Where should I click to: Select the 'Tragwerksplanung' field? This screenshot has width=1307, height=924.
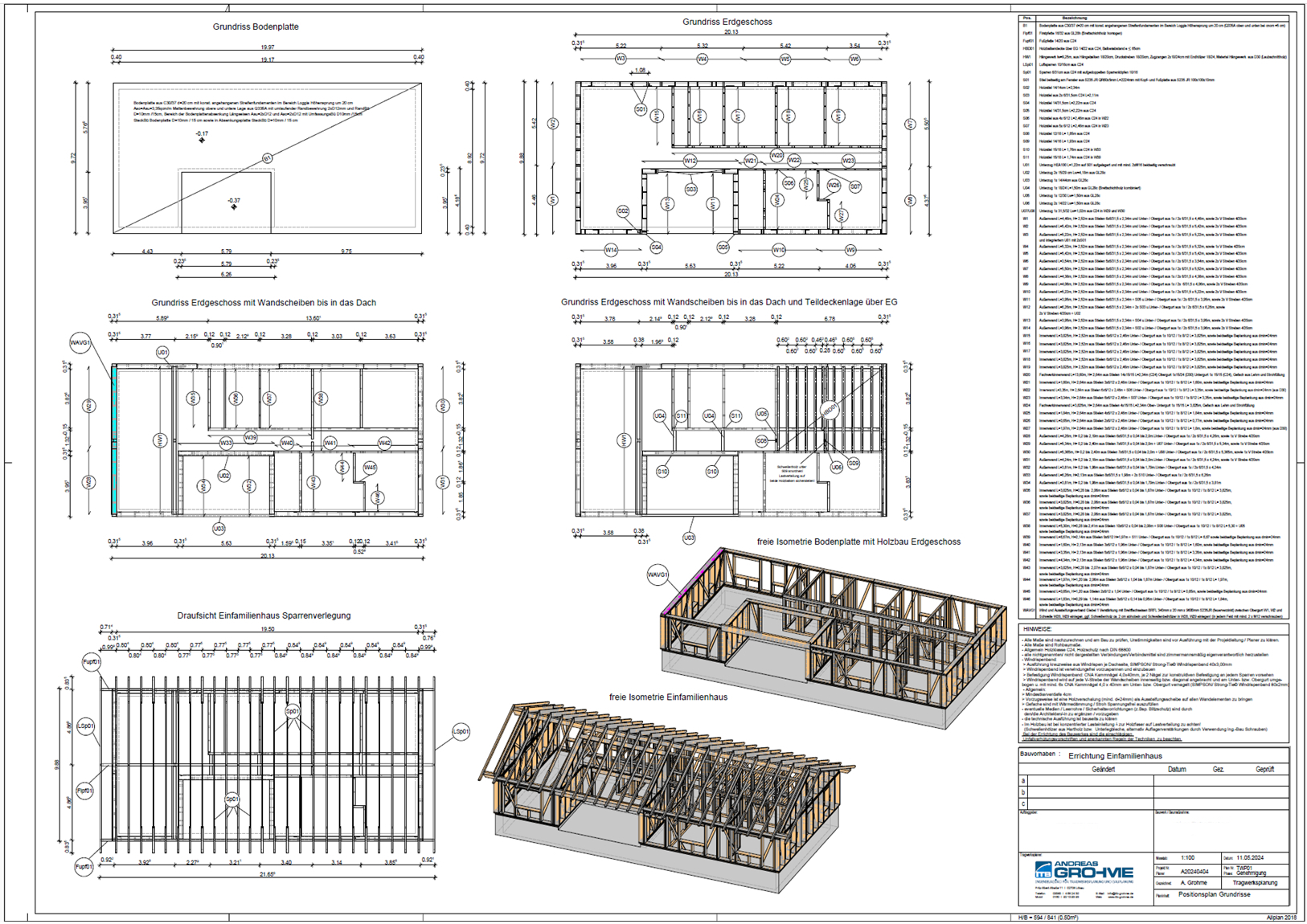click(1255, 882)
